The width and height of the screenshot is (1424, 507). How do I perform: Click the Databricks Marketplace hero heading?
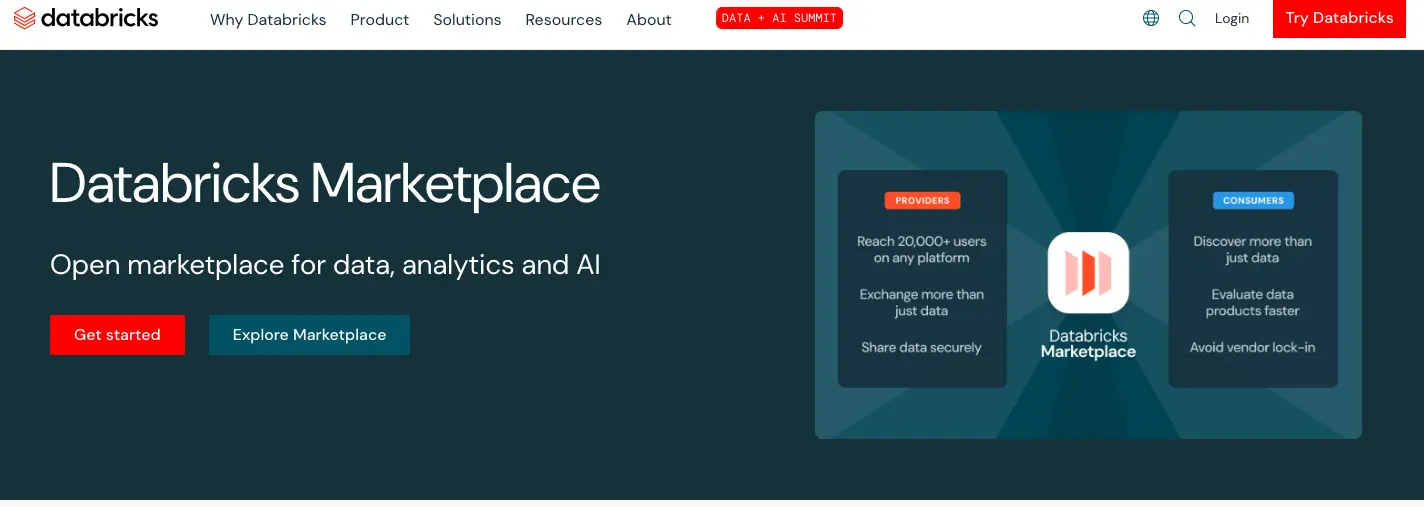pyautogui.click(x=325, y=185)
